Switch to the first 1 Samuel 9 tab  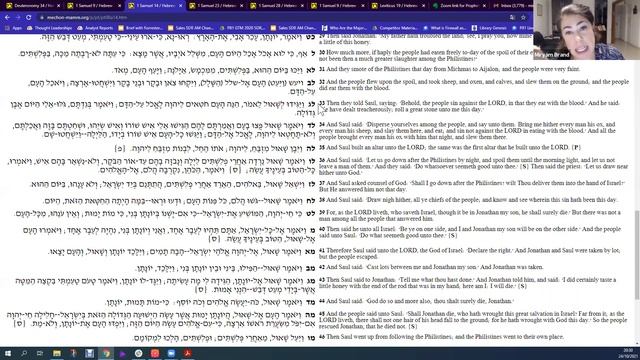[95, 6]
